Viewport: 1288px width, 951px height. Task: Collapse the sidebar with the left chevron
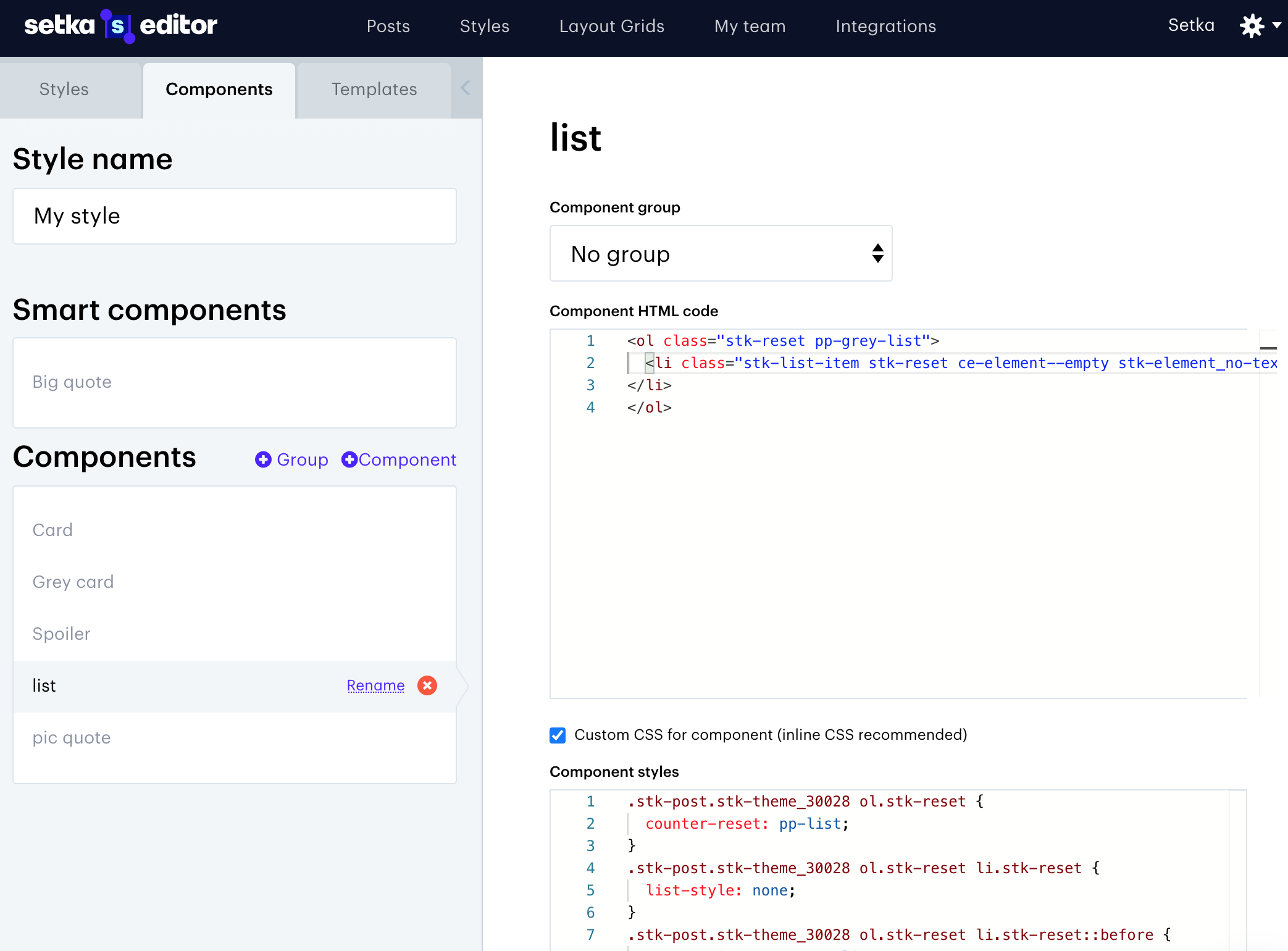click(x=466, y=88)
